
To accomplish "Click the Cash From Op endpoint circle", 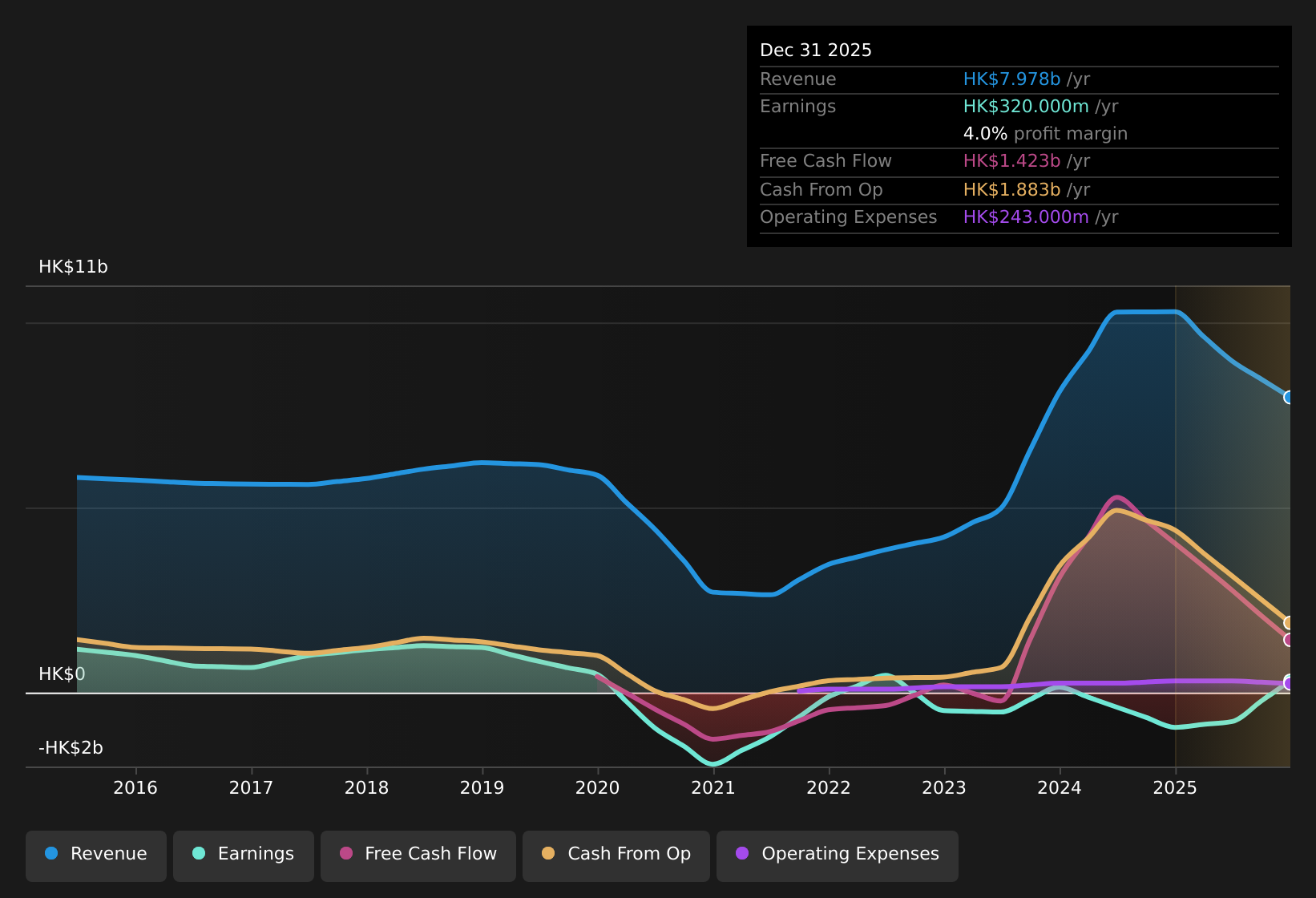I will pyautogui.click(x=1288, y=621).
